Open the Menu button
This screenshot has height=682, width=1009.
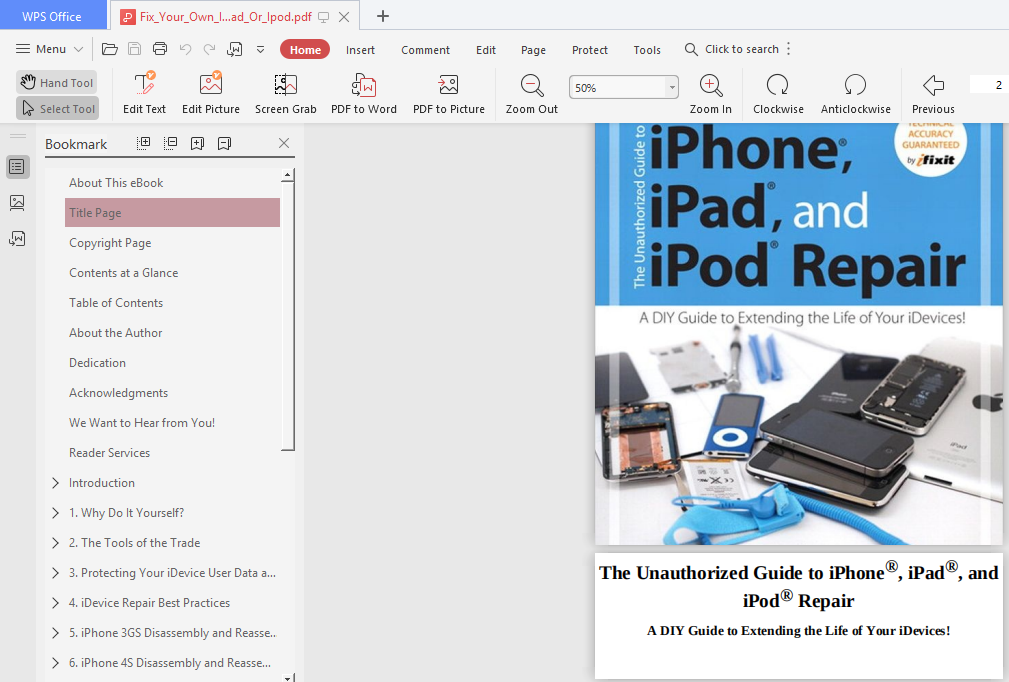coord(49,49)
